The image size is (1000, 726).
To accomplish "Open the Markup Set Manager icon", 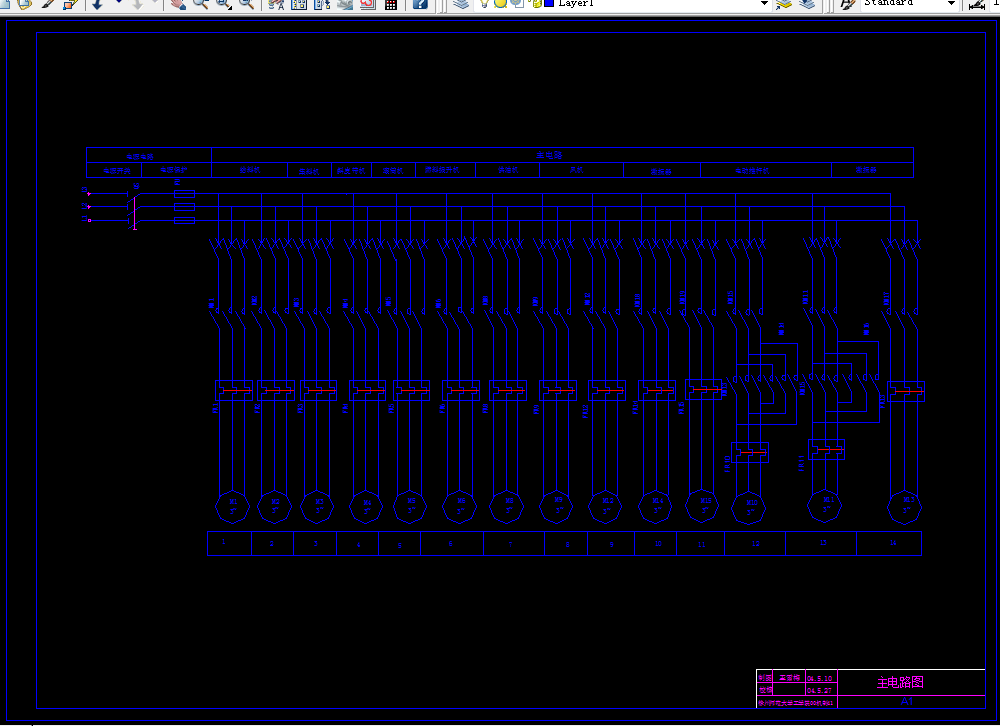I will (368, 4).
